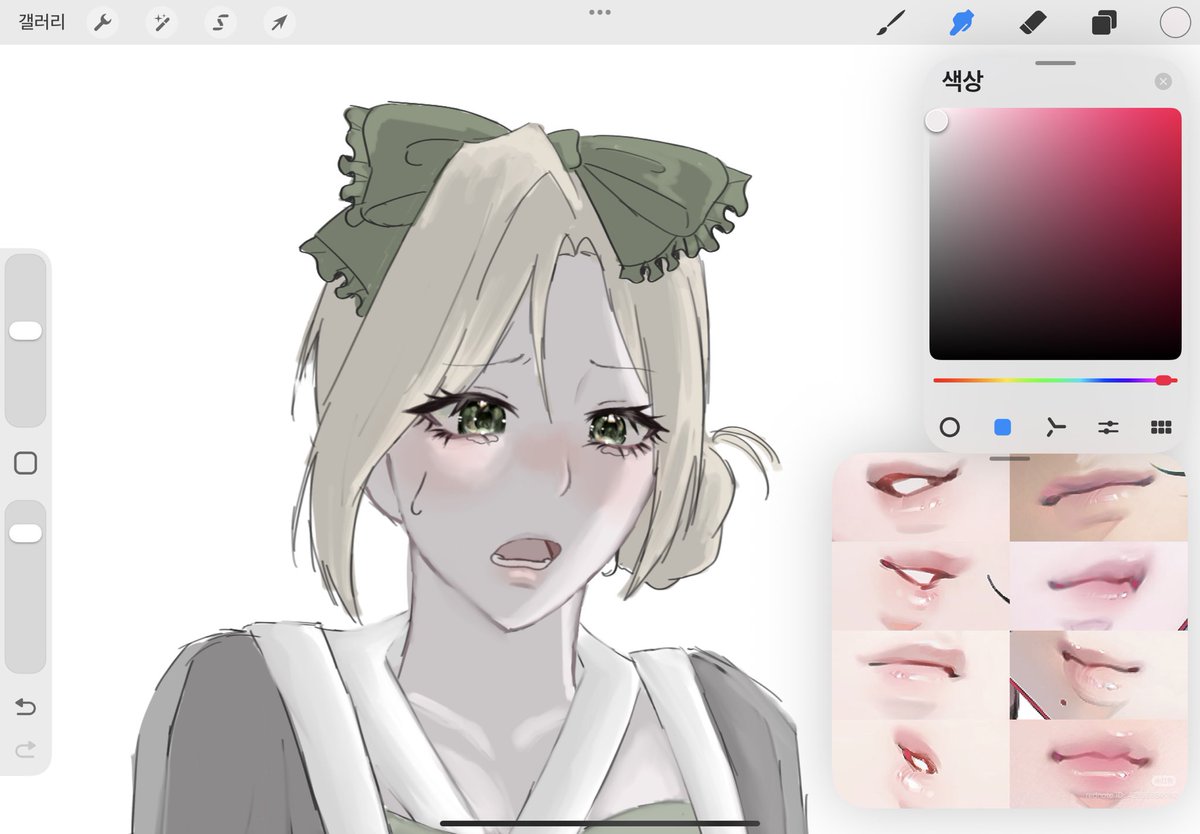1200x834 pixels.
Task: Tap the color panel's top grab handle
Action: point(1055,63)
